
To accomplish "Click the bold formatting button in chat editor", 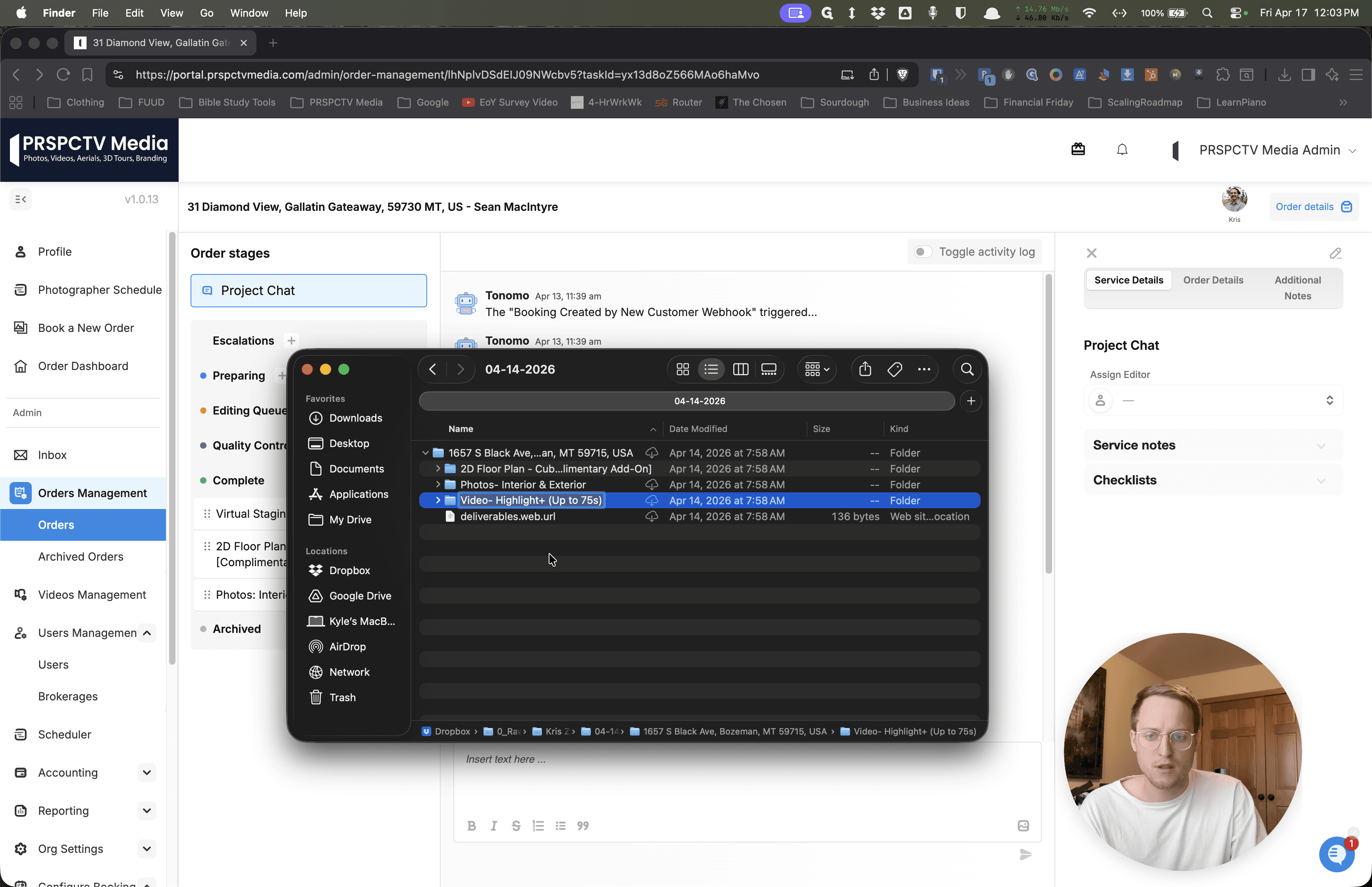I will tap(472, 825).
